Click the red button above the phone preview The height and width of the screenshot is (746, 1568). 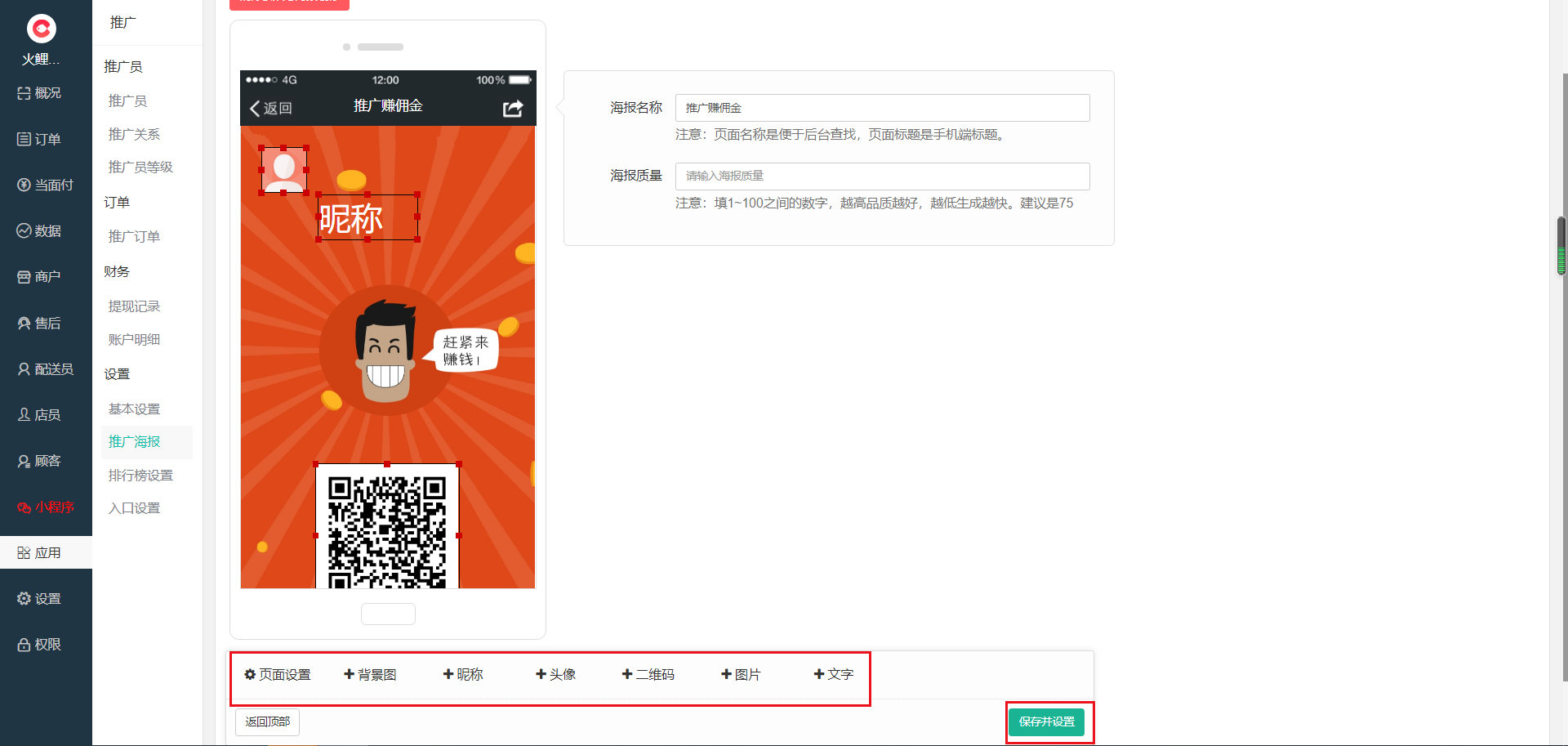289,4
